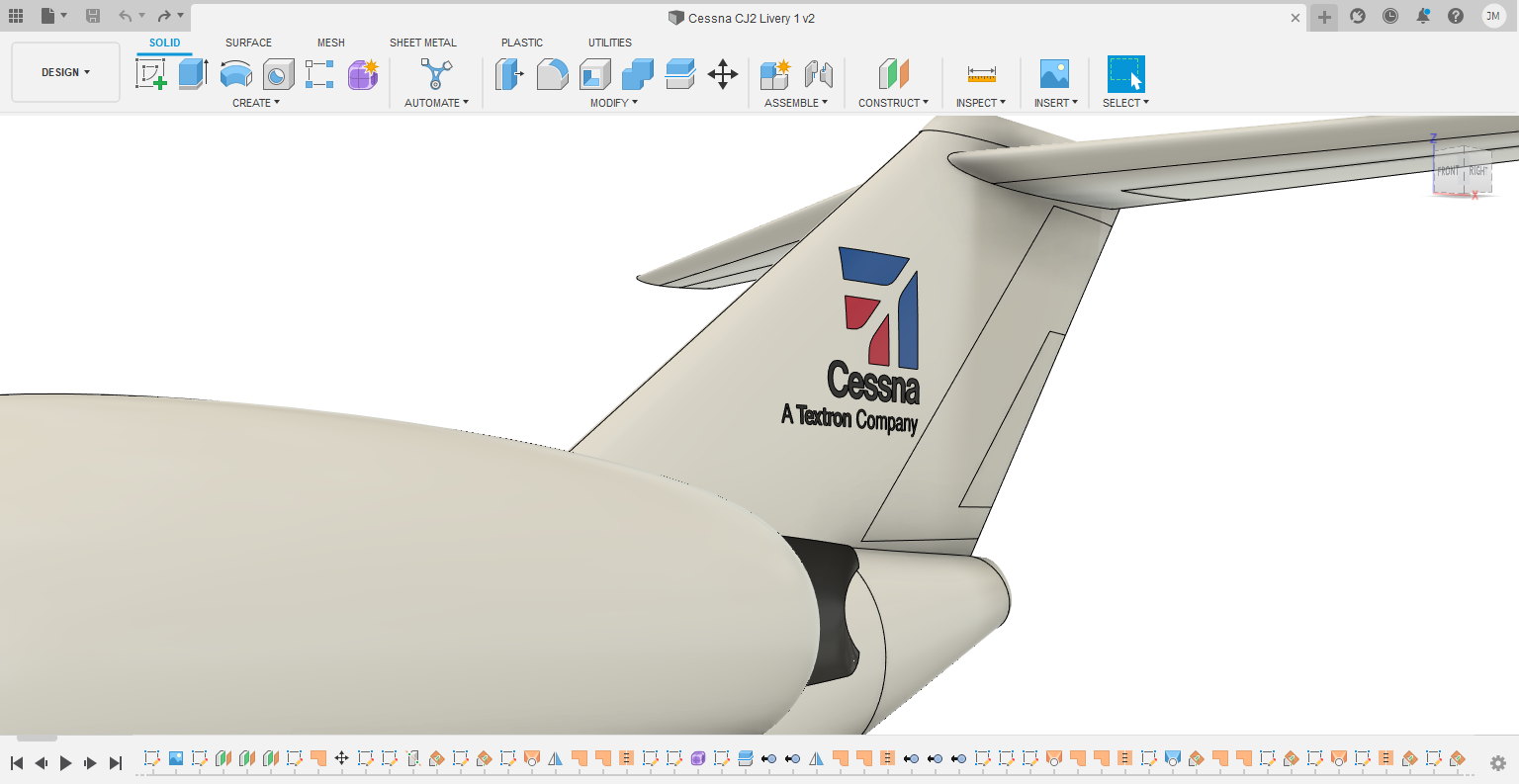Image resolution: width=1519 pixels, height=784 pixels.
Task: Expand the SELECT dropdown
Action: tap(1126, 103)
